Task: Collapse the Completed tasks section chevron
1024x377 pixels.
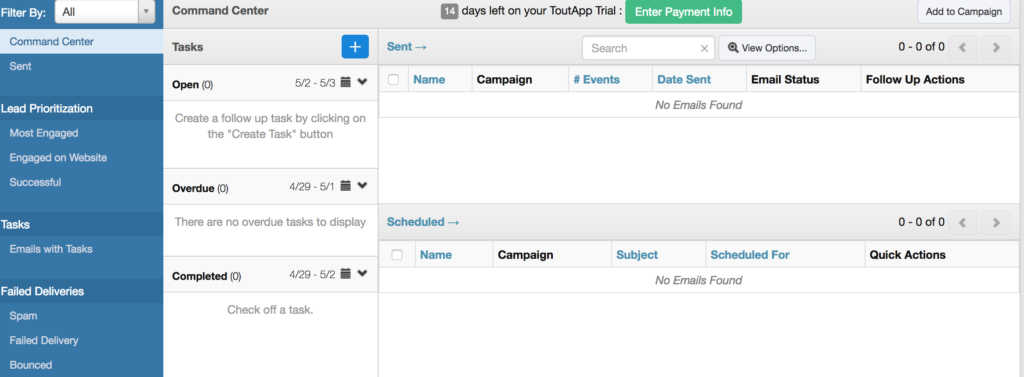Action: tap(362, 274)
